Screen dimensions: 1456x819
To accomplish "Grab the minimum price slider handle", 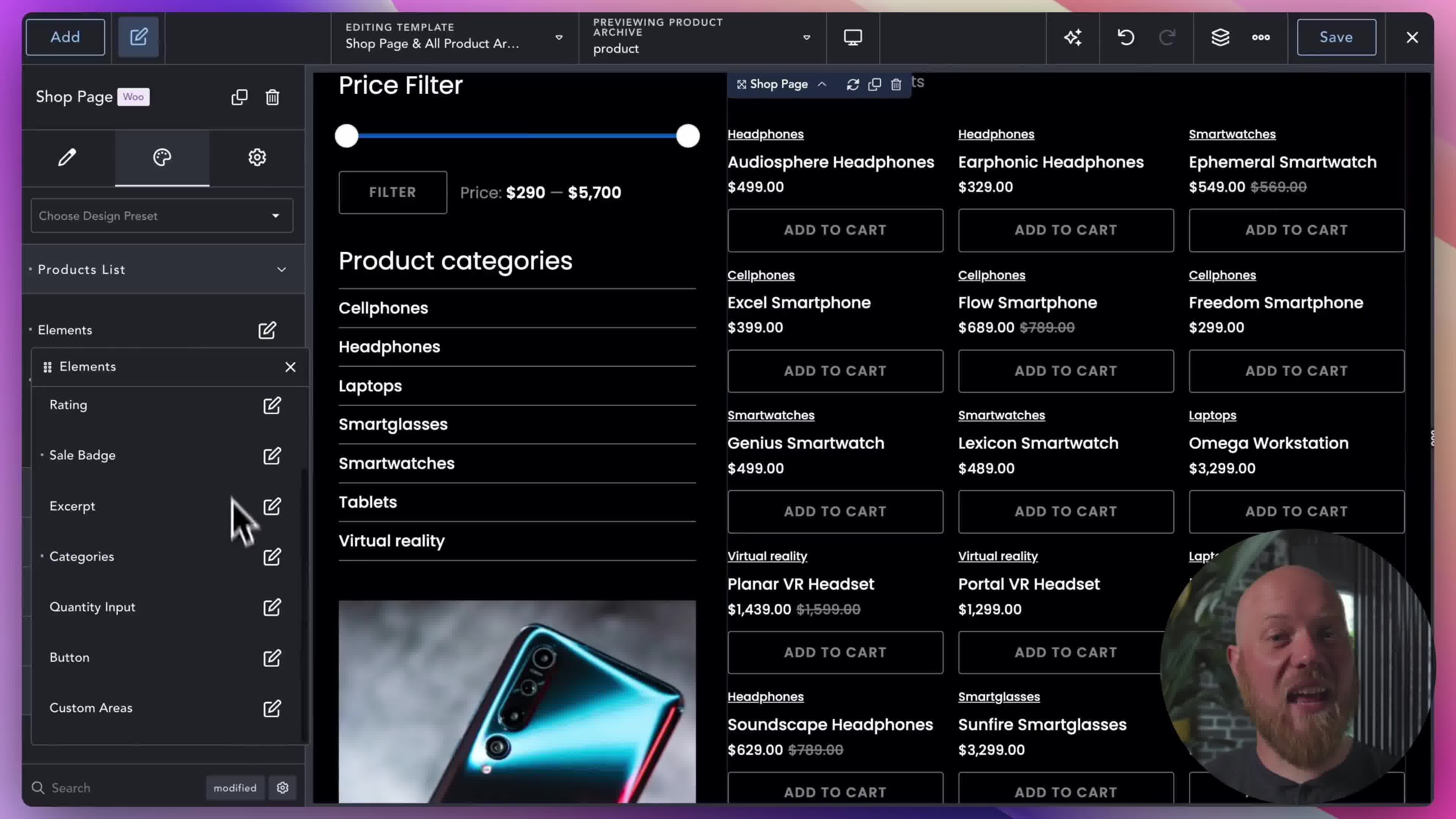I will click(347, 136).
